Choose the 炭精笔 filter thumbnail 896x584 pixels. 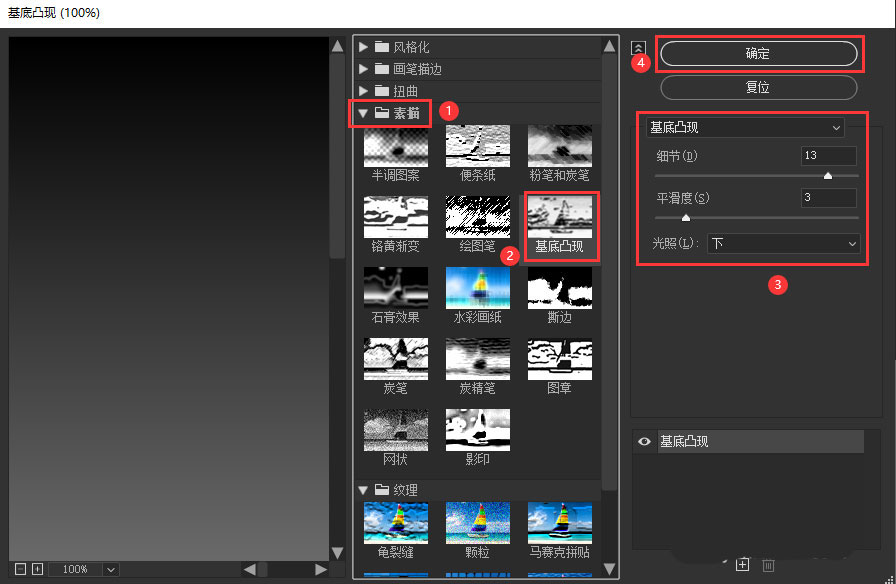478,359
